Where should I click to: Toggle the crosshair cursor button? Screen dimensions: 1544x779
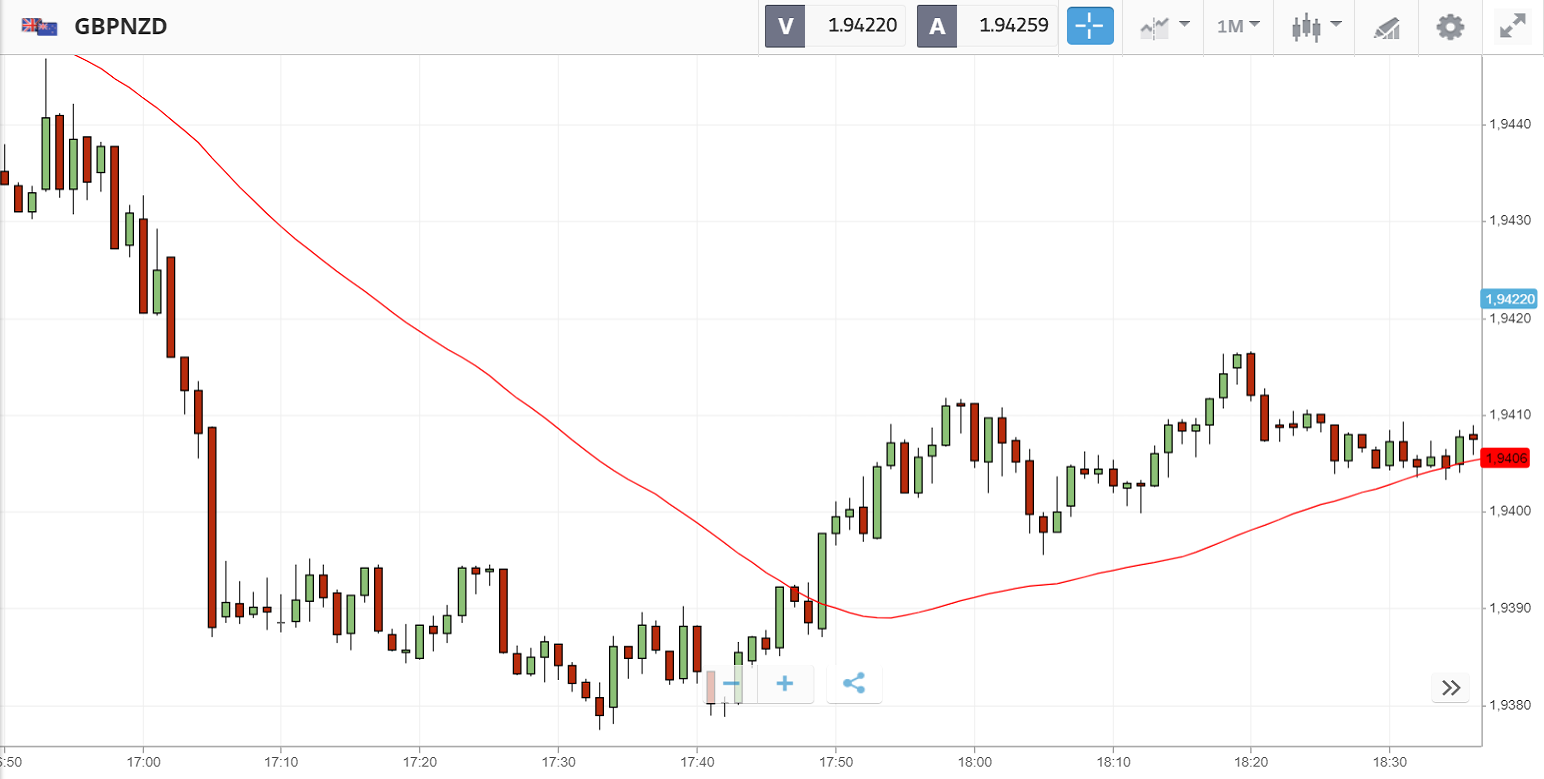coord(1089,26)
